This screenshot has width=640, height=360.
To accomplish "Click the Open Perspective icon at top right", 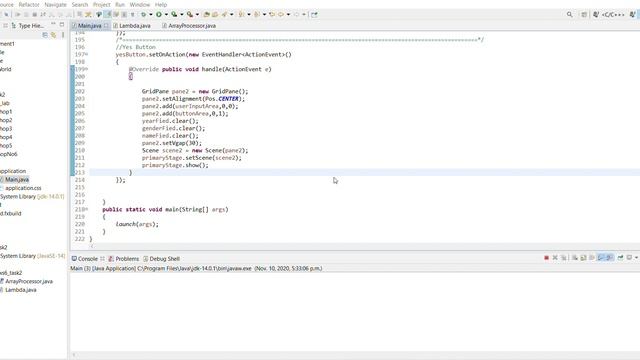I will click(584, 14).
